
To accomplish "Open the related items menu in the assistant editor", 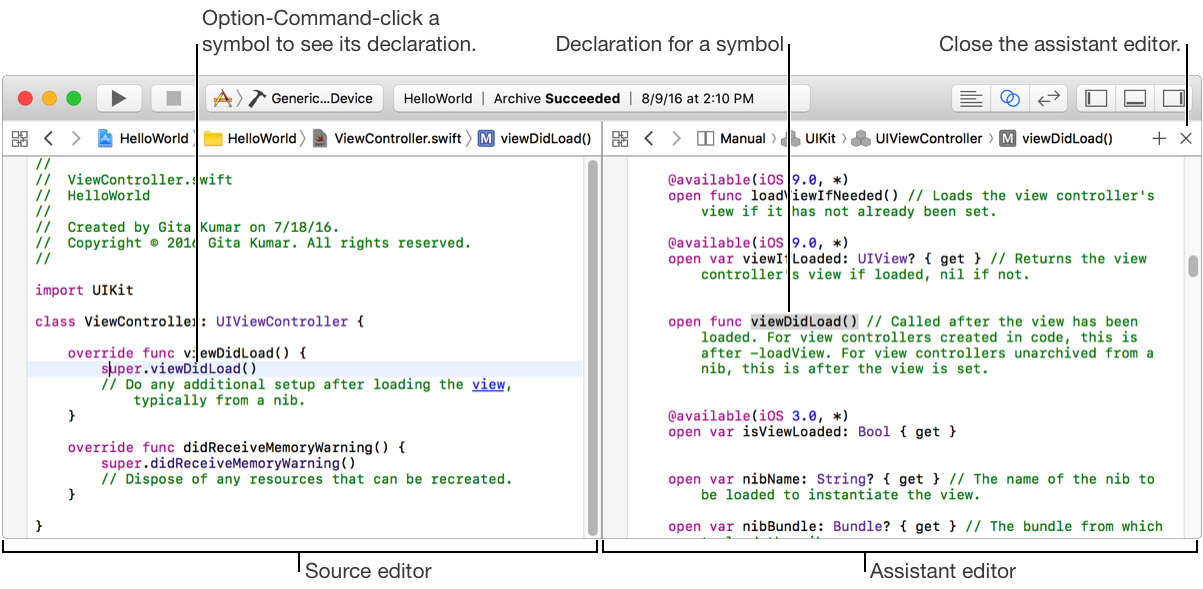I will tap(620, 139).
